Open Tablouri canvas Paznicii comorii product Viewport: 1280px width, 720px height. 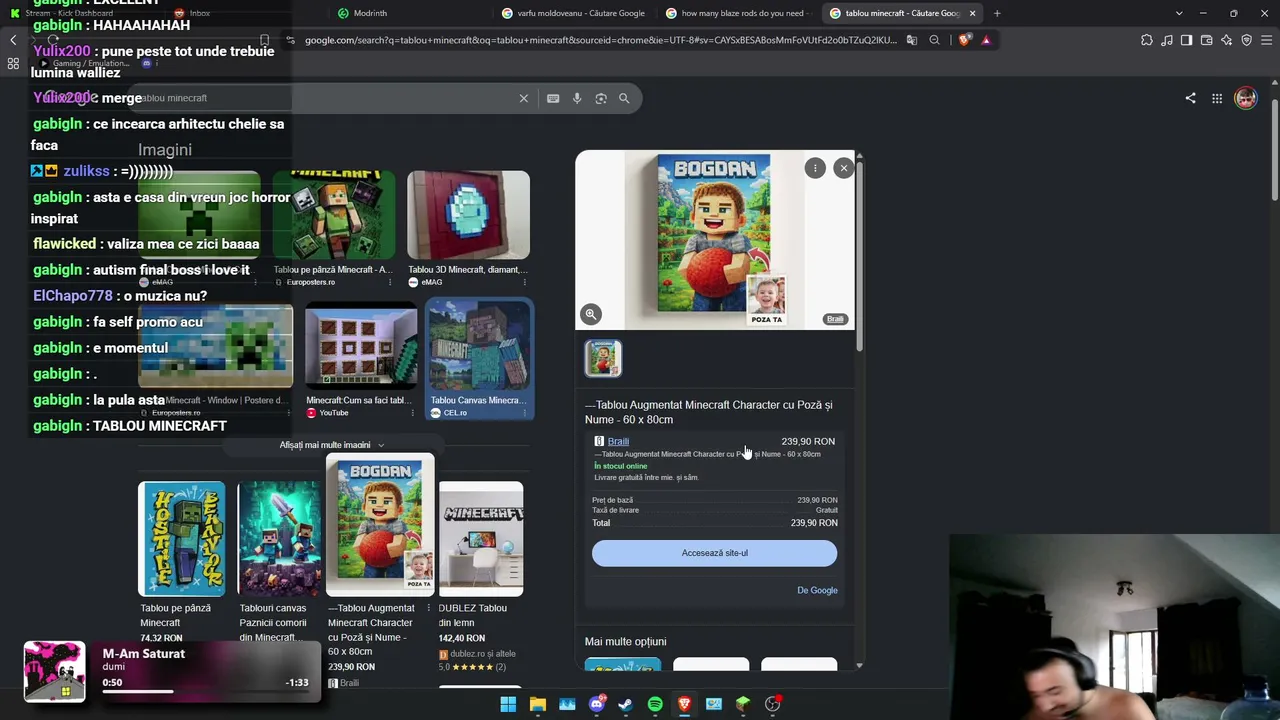[x=279, y=563]
